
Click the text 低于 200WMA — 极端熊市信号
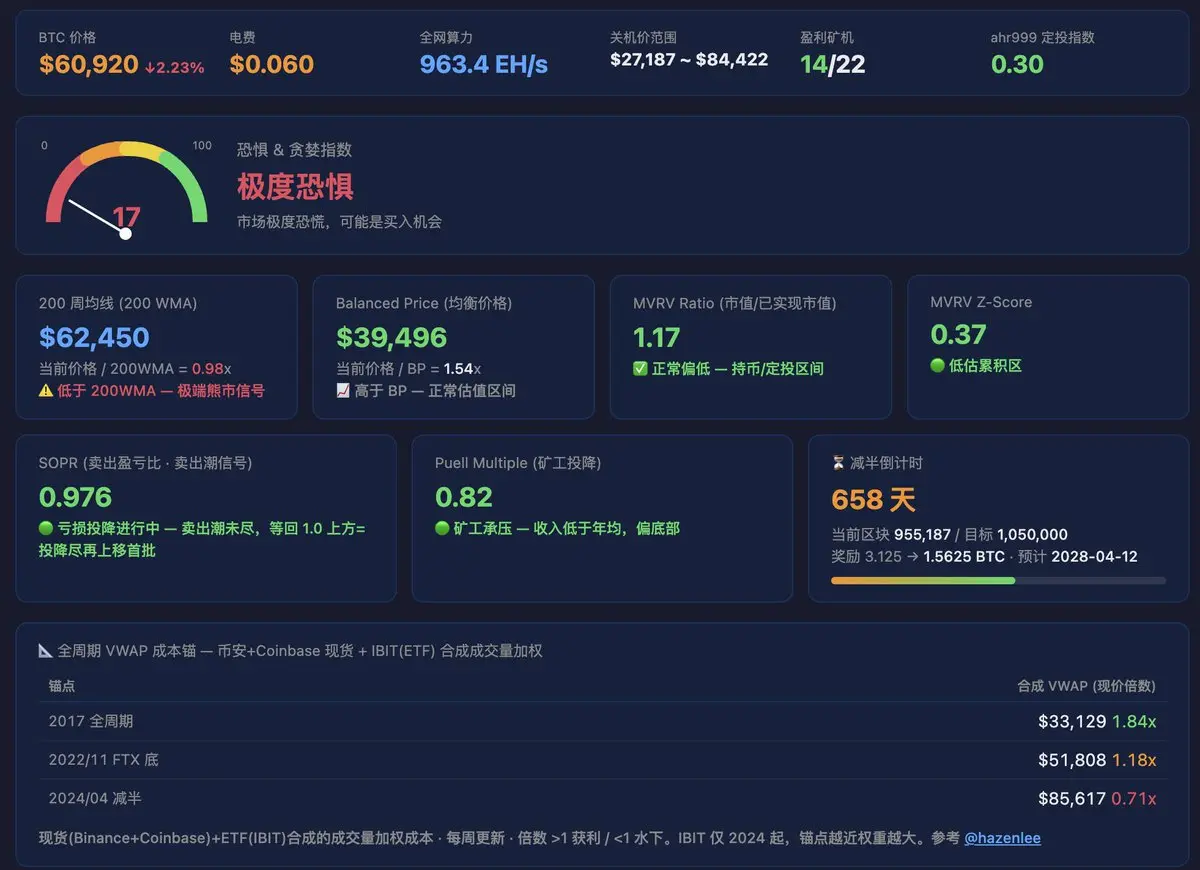[x=160, y=391]
